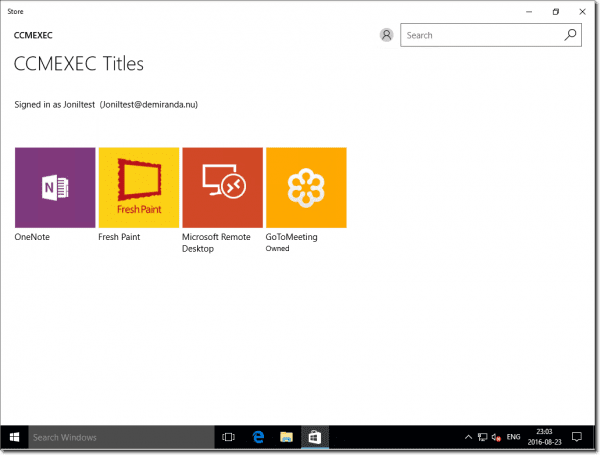Switch the ENG input language

pyautogui.click(x=514, y=437)
